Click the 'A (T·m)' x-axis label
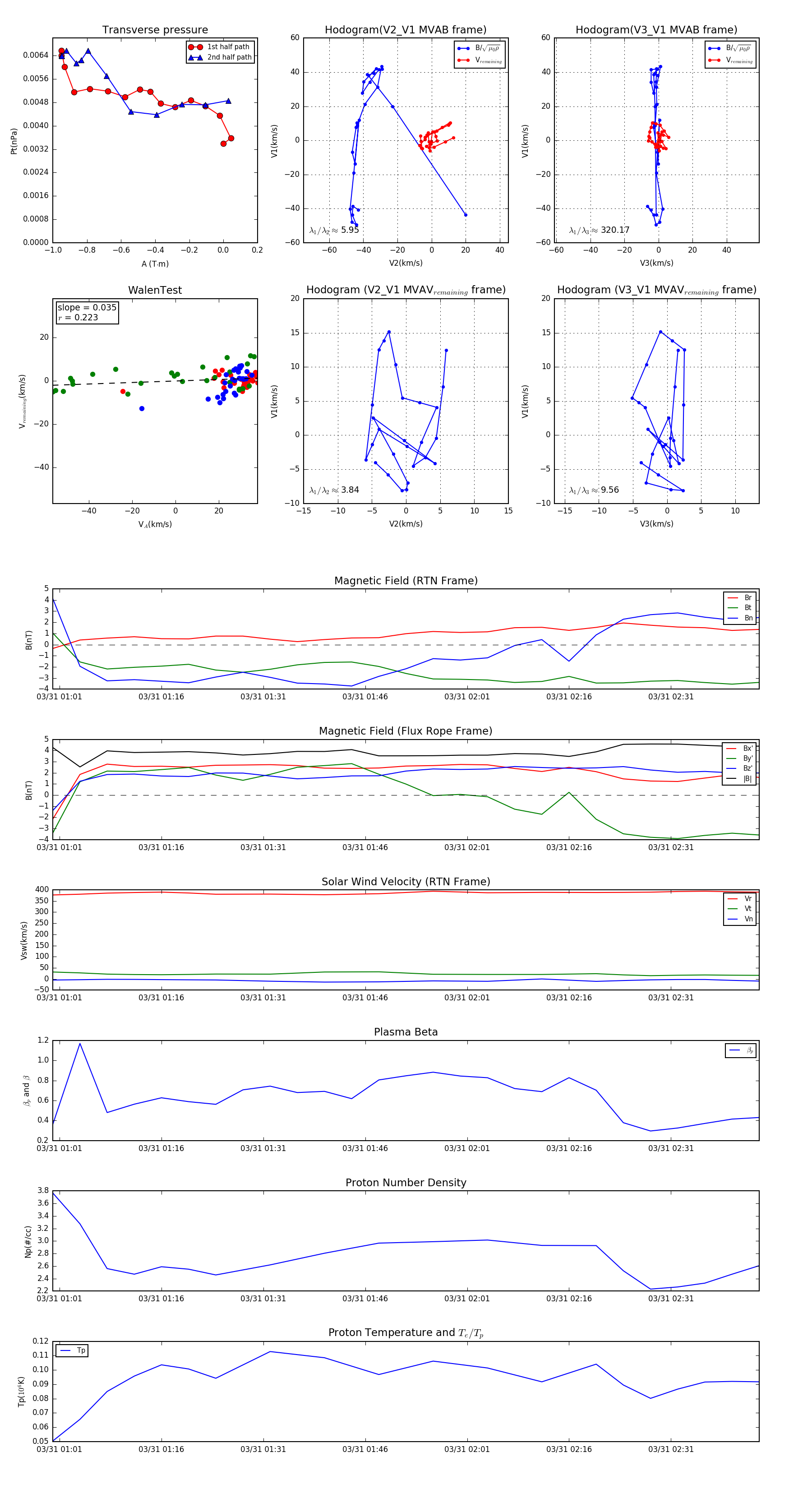Screen dimensions: 812x1489 click(x=155, y=264)
